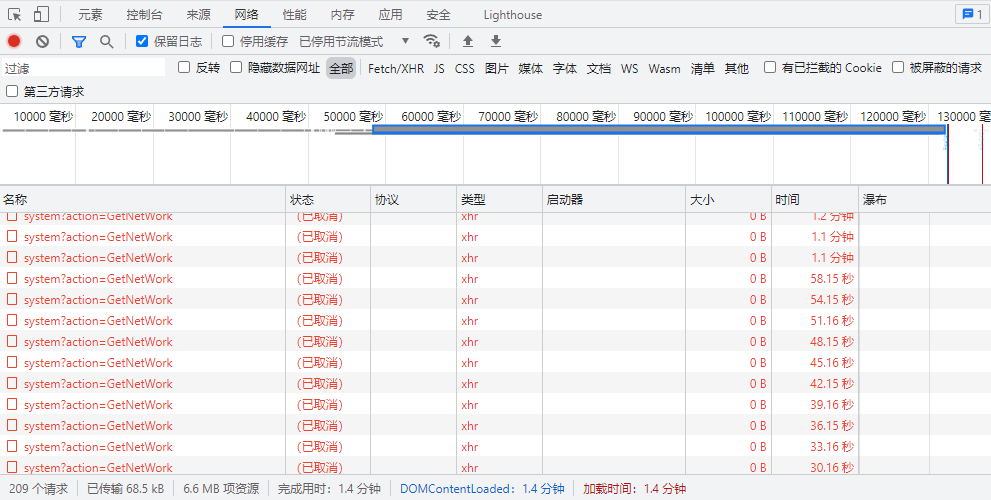991x500 pixels.
Task: Click the 瀑布 column header
Action: [925, 200]
